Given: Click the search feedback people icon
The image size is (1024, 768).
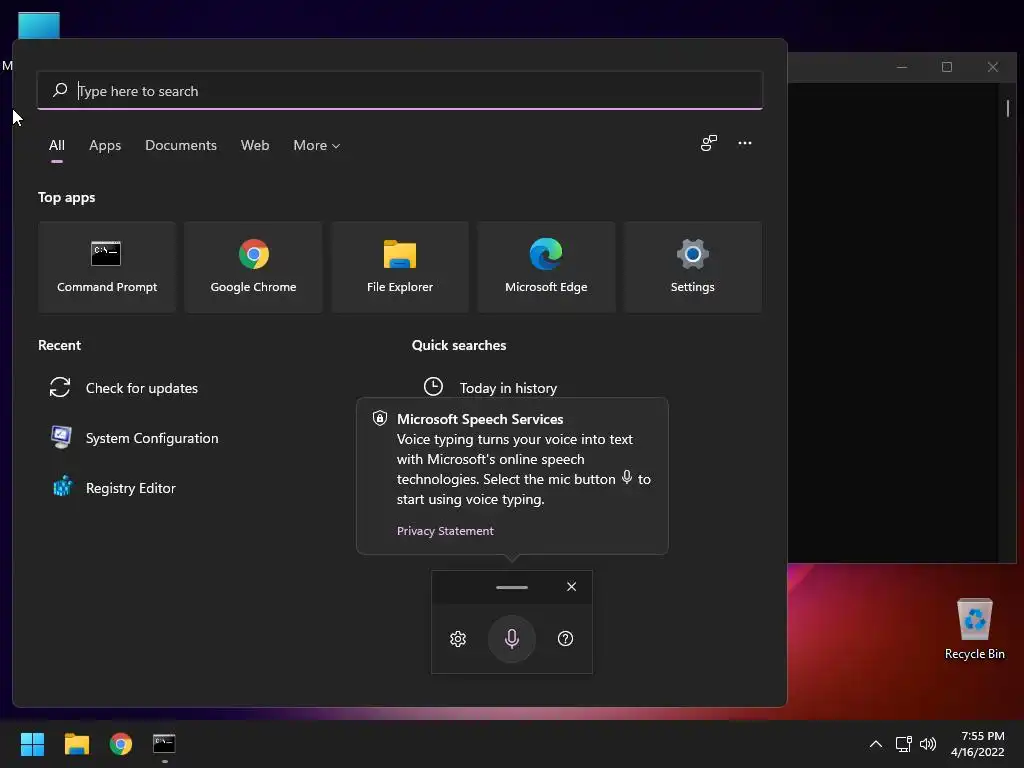Looking at the screenshot, I should click(709, 143).
